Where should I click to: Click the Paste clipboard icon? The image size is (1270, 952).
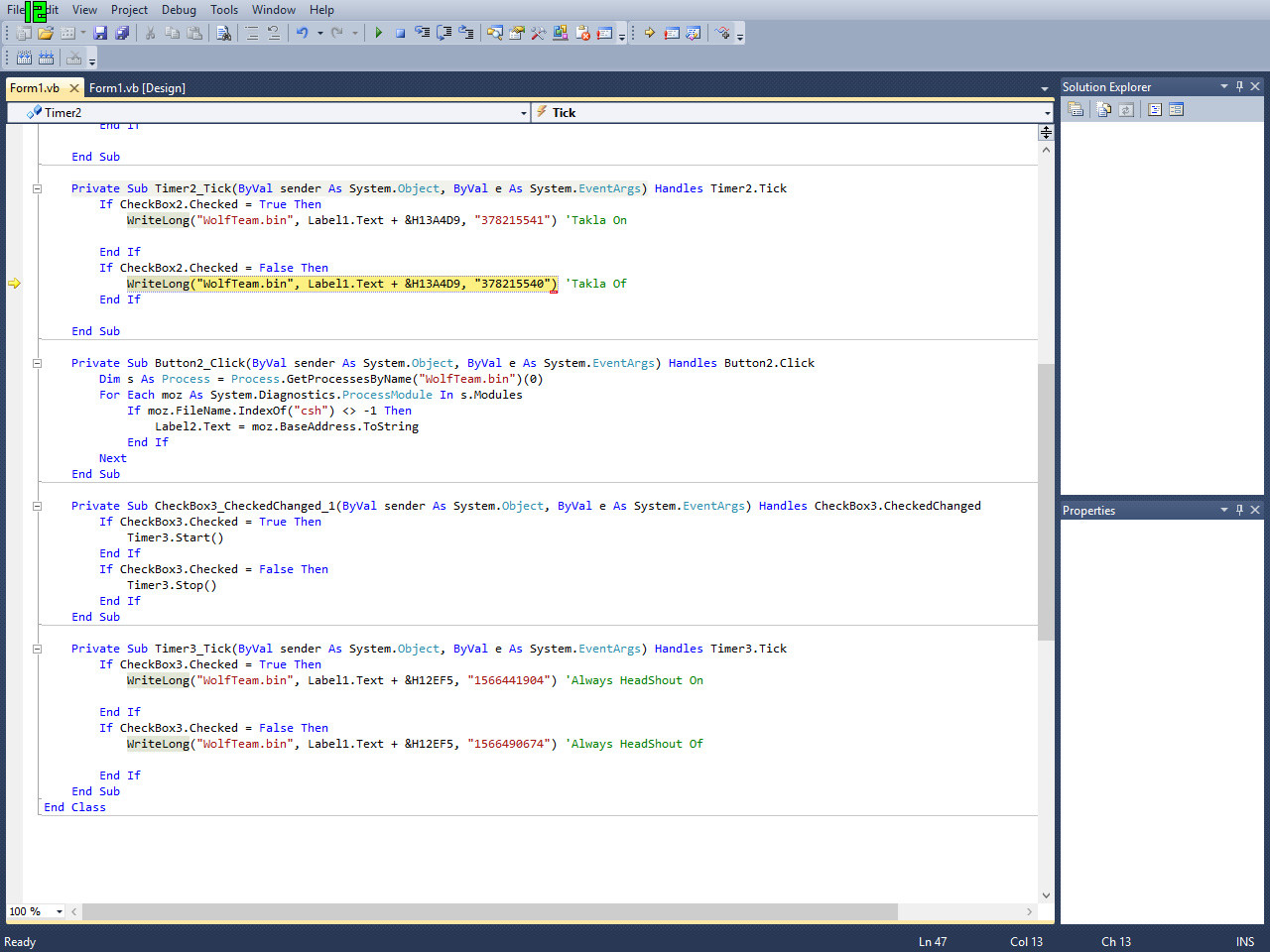click(194, 33)
